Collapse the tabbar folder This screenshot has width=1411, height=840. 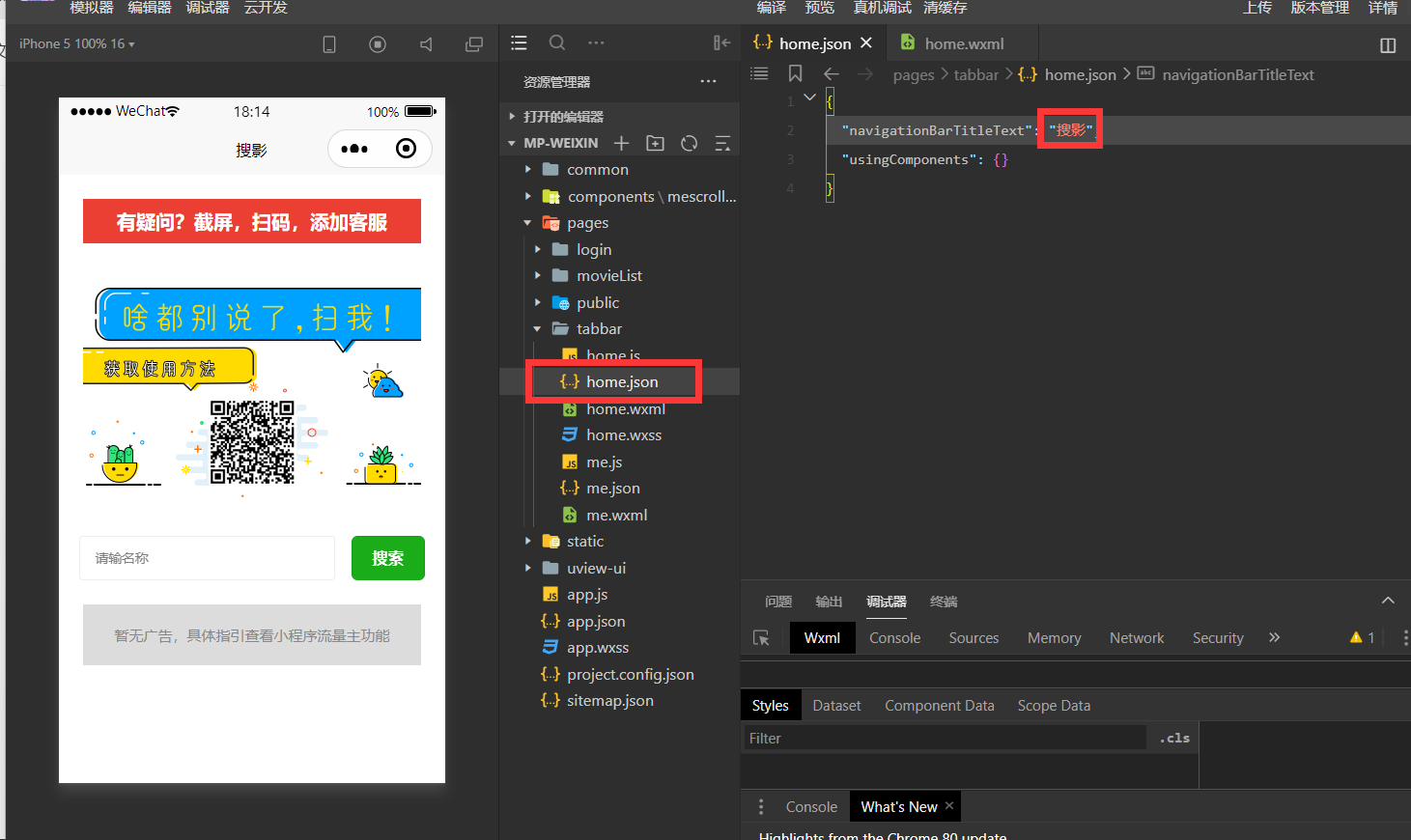tap(537, 328)
